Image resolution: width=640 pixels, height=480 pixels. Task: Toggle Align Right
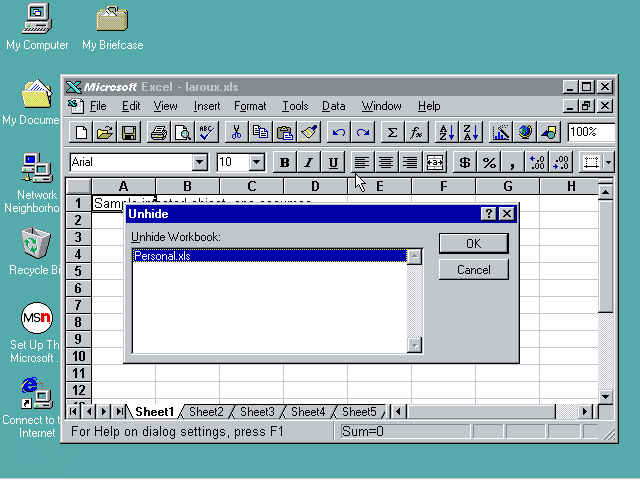[410, 162]
